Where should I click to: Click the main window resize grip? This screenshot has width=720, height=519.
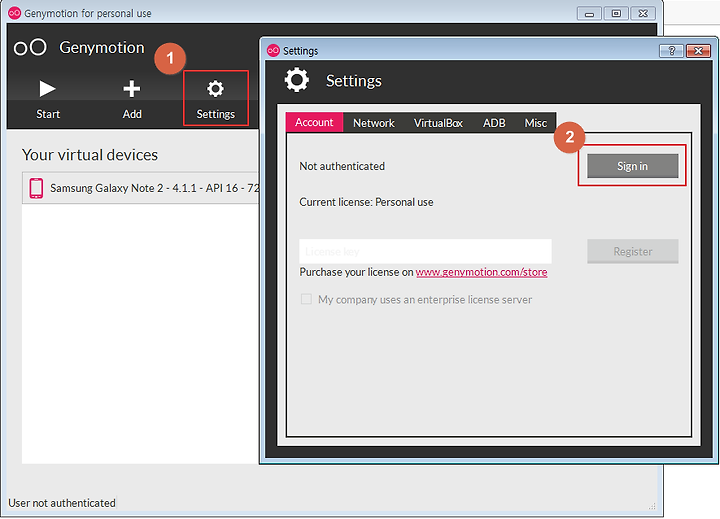pos(652,506)
